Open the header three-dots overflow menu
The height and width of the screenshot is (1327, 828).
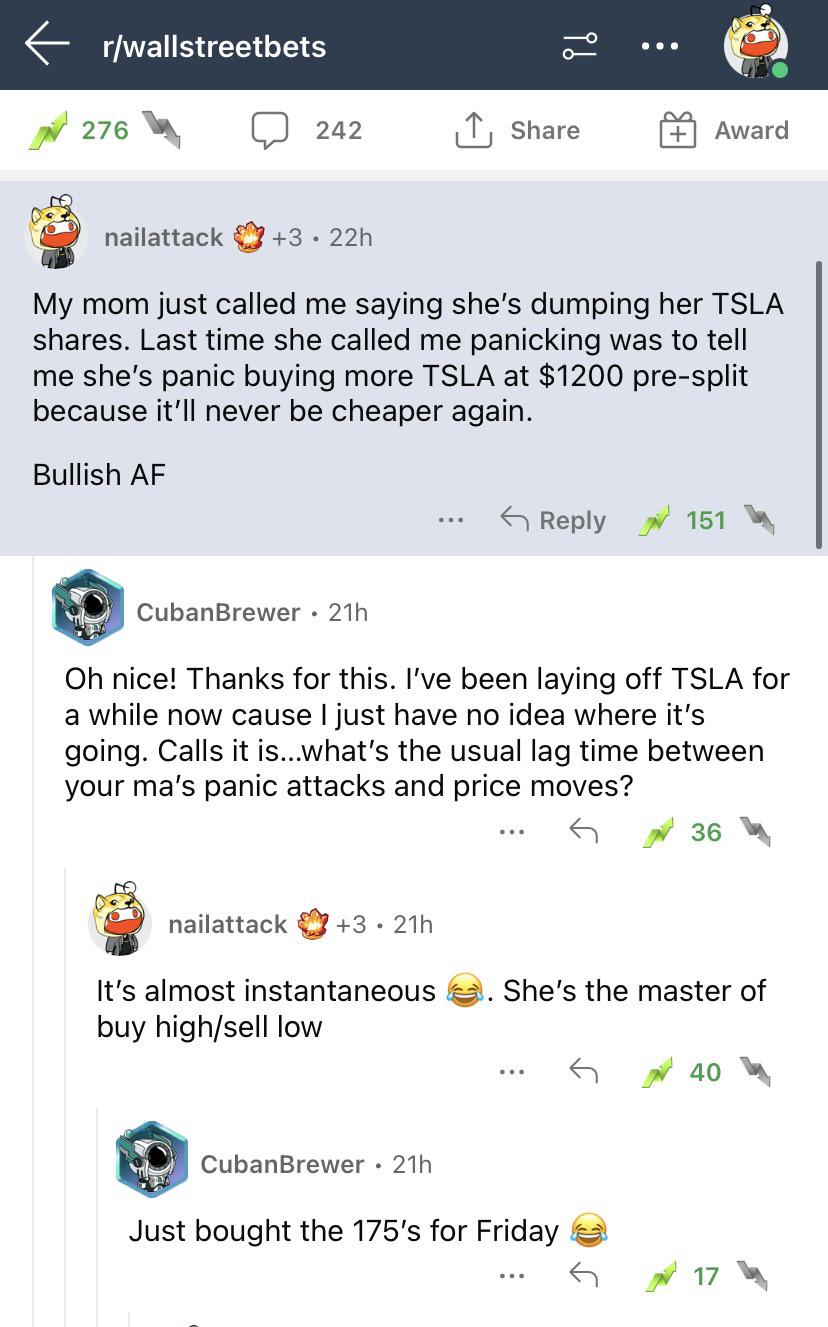(660, 45)
